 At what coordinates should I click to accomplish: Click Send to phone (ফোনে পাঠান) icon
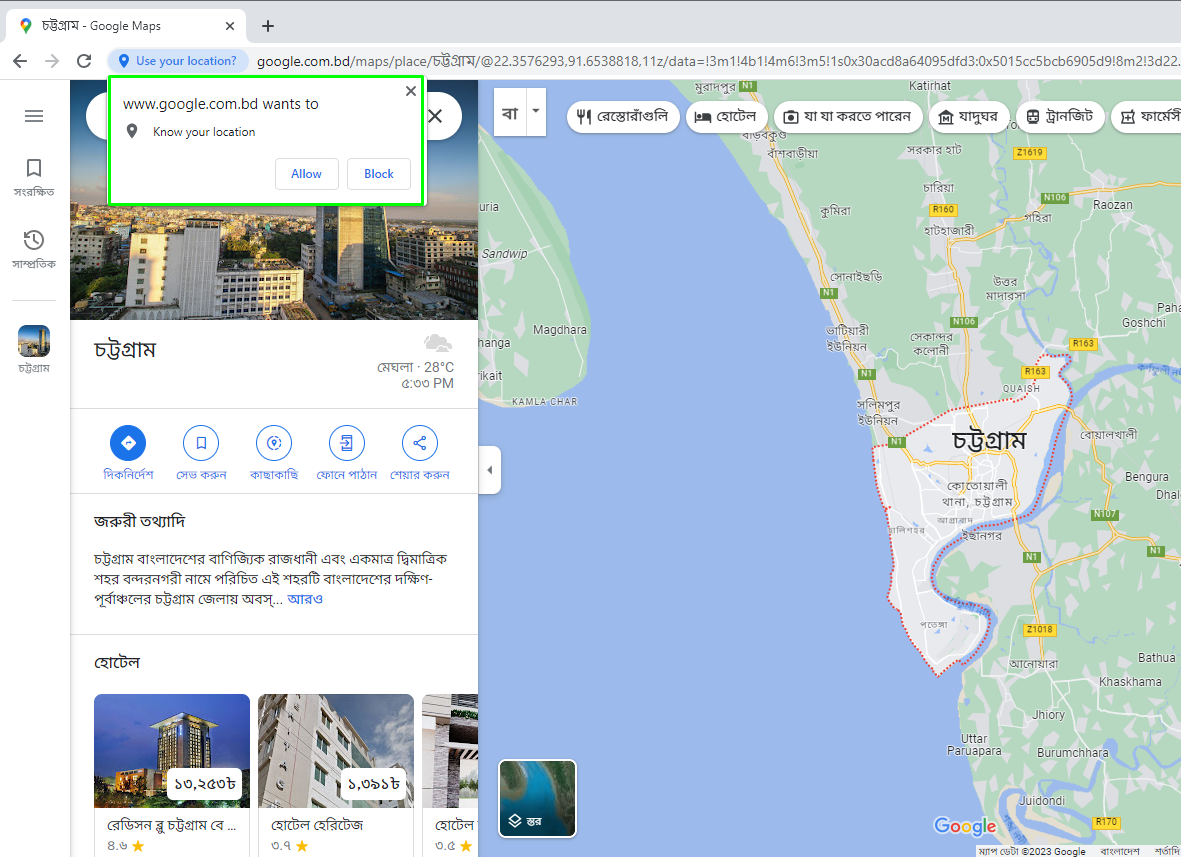coord(346,443)
